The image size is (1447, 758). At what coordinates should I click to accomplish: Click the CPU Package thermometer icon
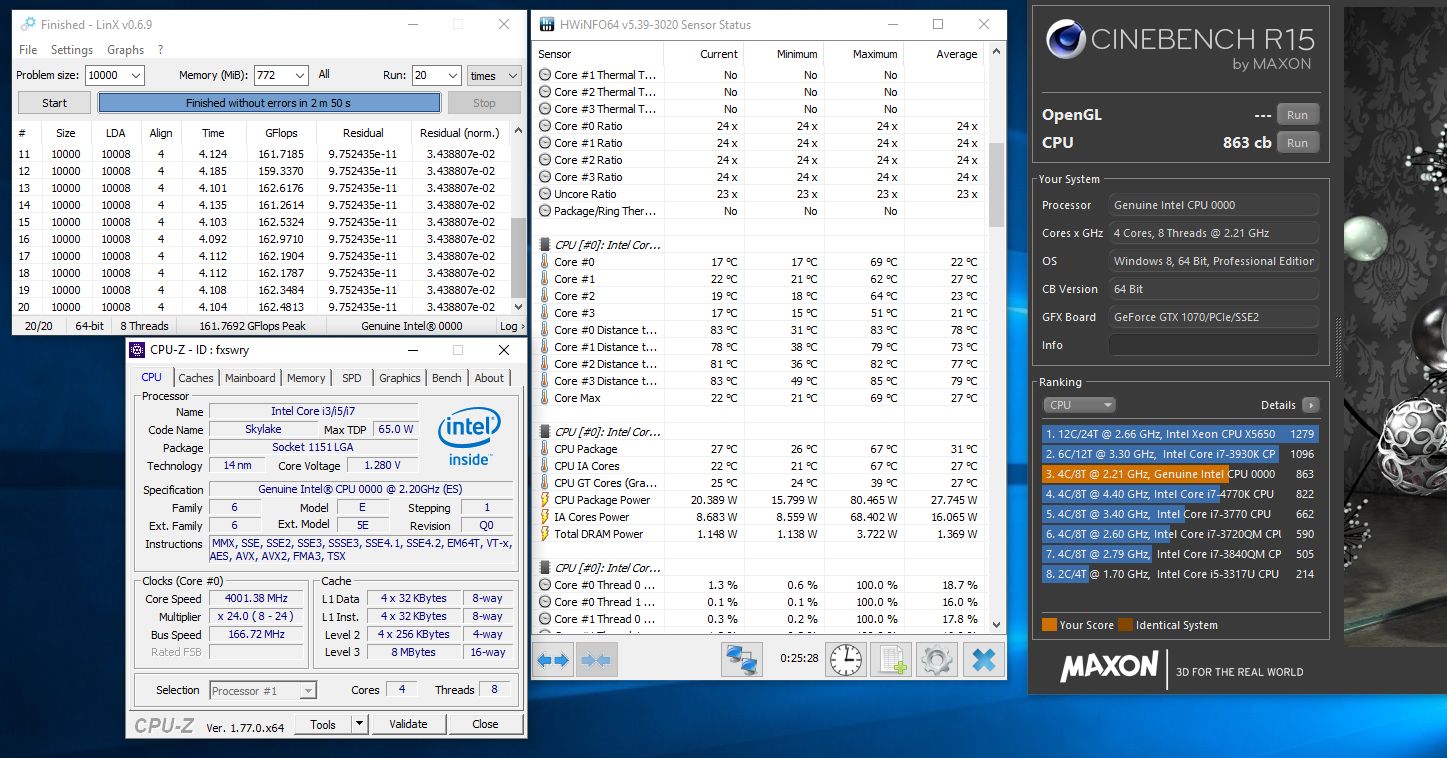545,449
